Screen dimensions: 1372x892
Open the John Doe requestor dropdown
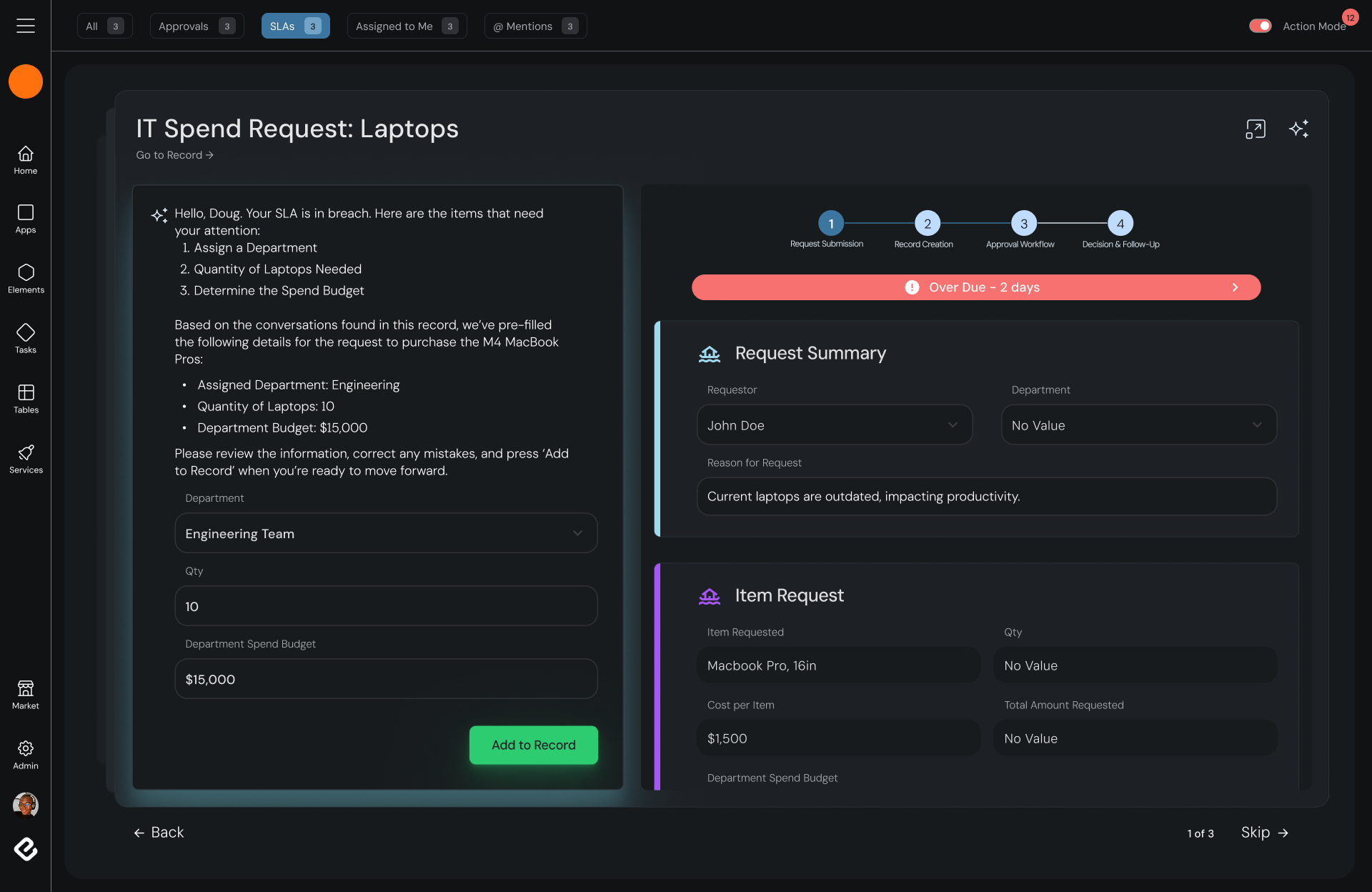pyautogui.click(x=834, y=425)
